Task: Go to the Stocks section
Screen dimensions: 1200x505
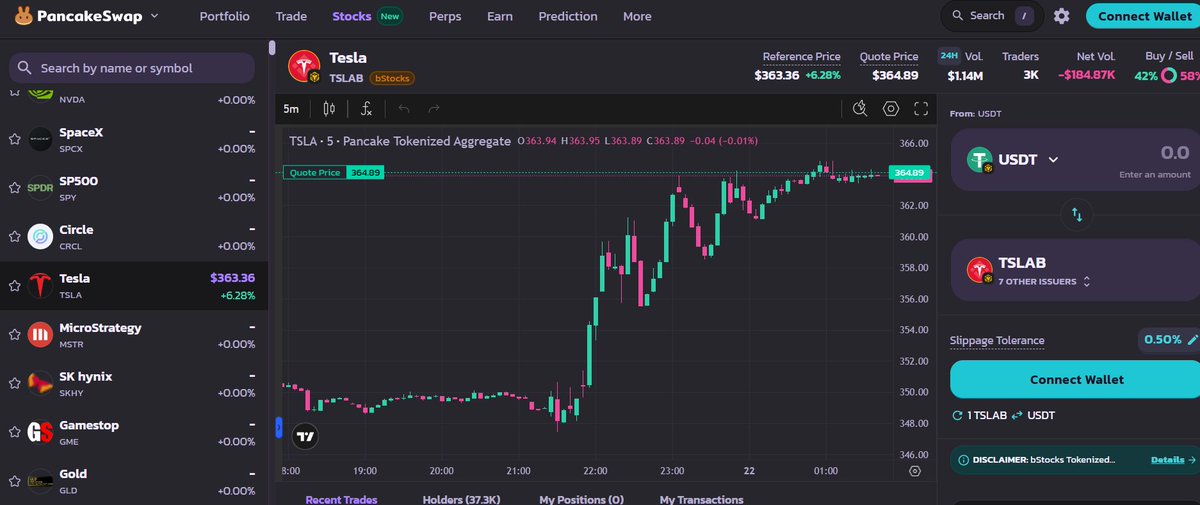Action: coord(352,16)
